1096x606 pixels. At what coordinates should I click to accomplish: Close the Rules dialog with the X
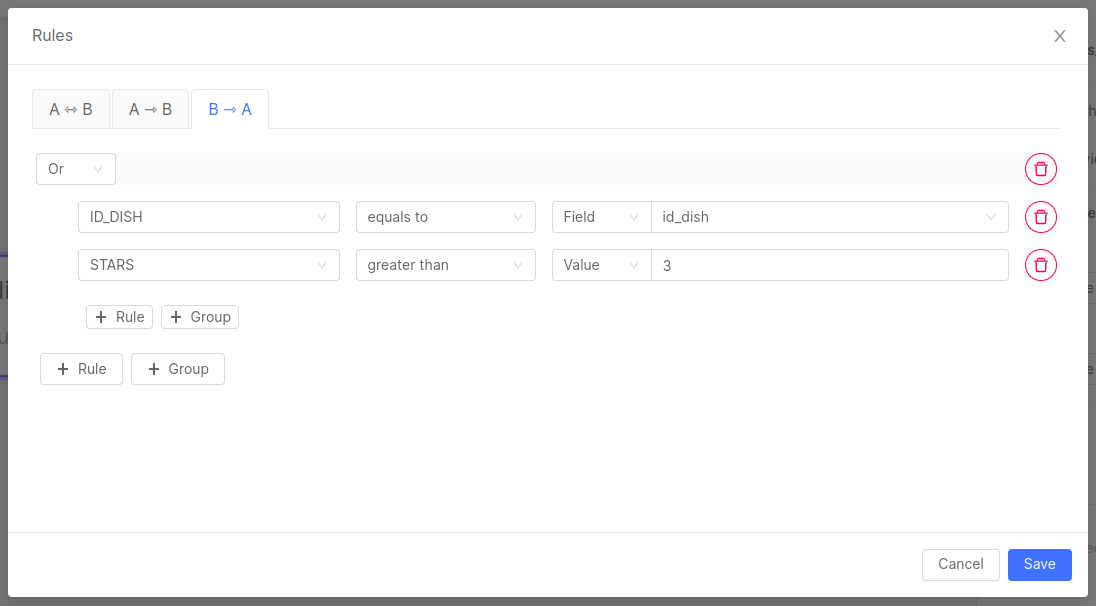coord(1059,36)
